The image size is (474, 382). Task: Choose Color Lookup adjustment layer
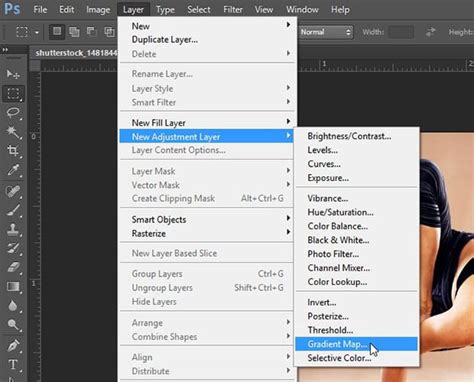click(x=356, y=282)
